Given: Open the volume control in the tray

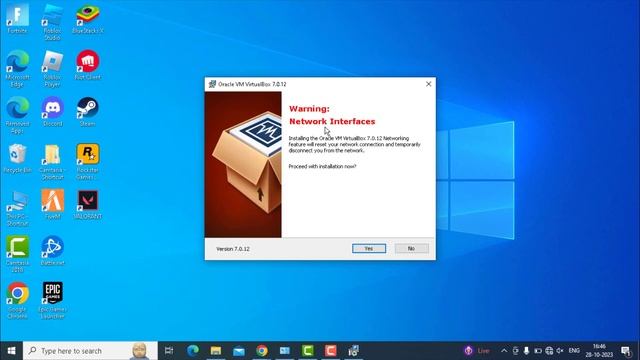Looking at the screenshot, I should (560, 351).
